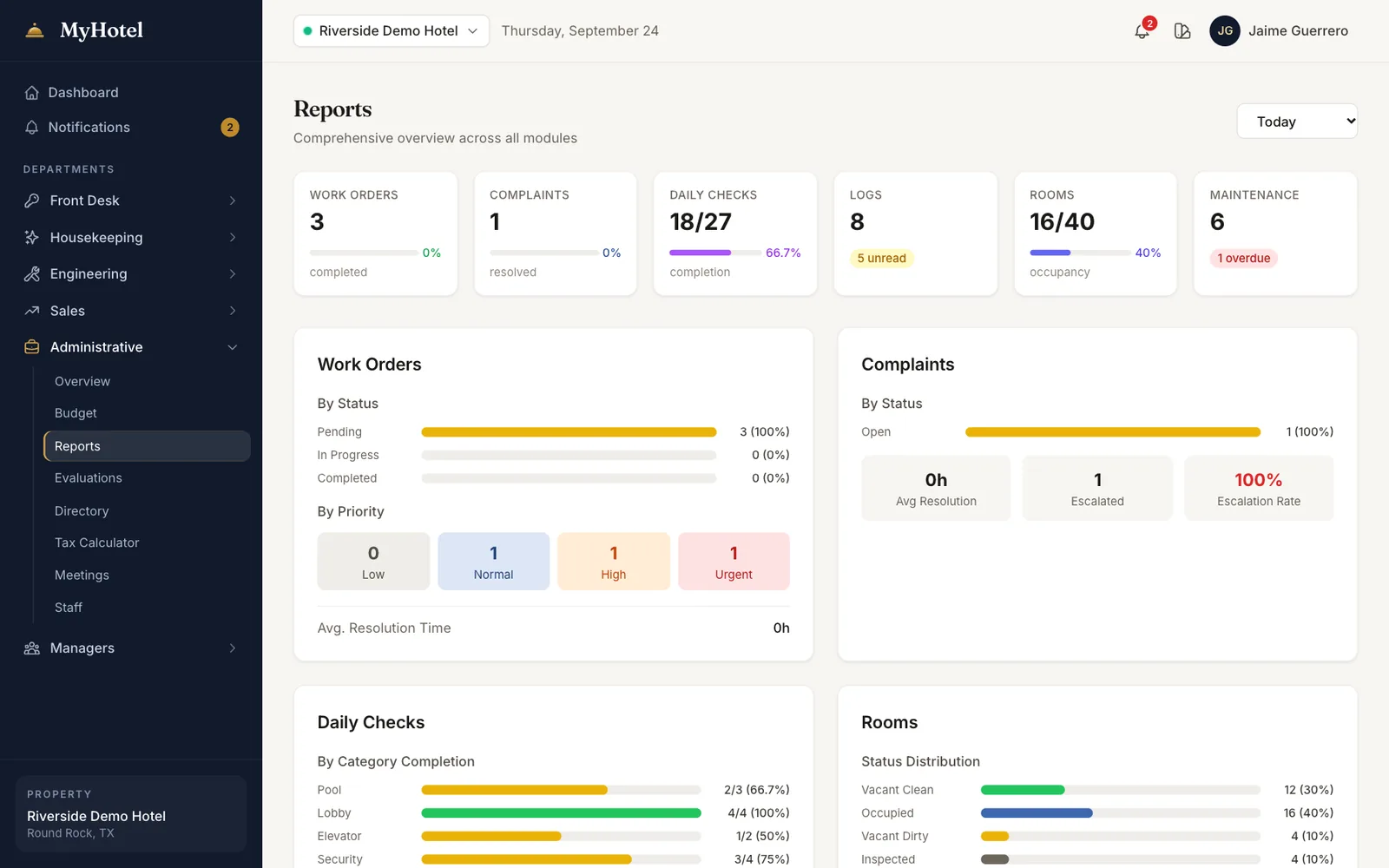Select Reports in the sidebar
This screenshot has height=868, width=1389.
coord(147,446)
